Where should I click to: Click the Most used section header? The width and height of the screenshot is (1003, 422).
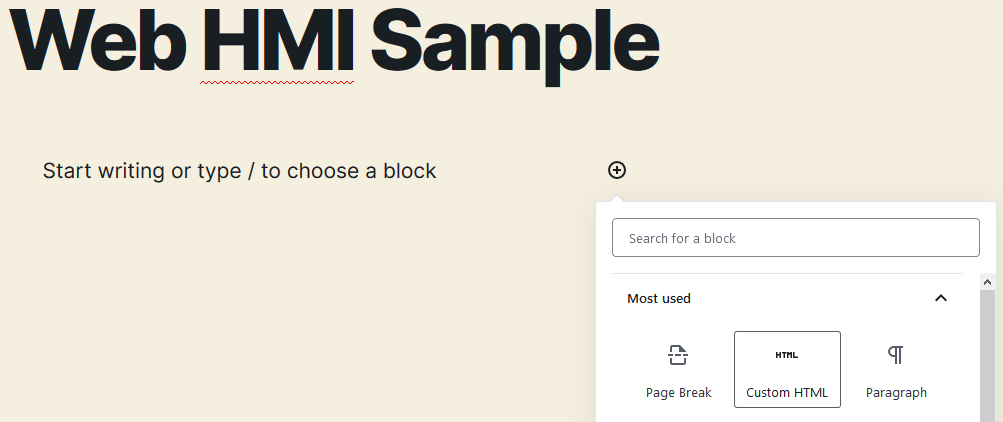pyautogui.click(x=659, y=298)
